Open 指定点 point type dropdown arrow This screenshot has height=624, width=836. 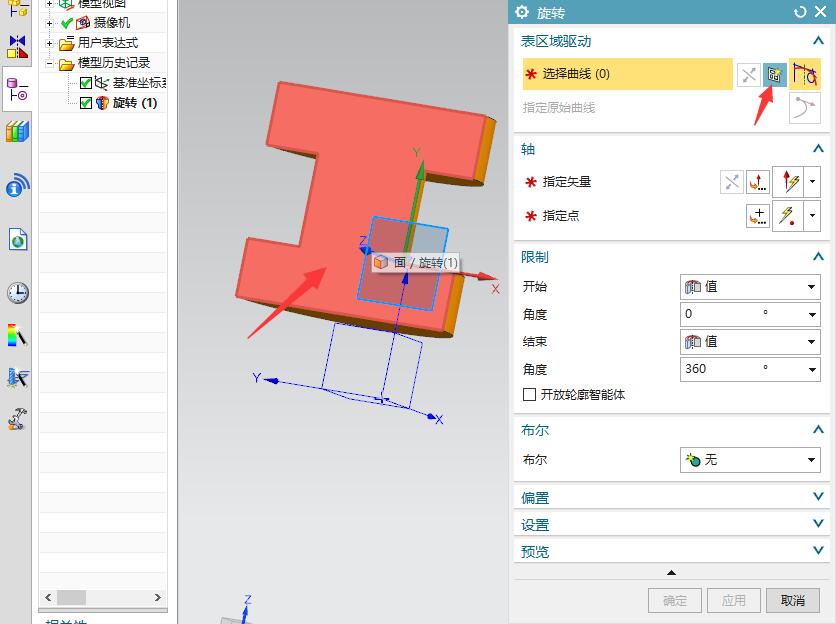(x=812, y=215)
